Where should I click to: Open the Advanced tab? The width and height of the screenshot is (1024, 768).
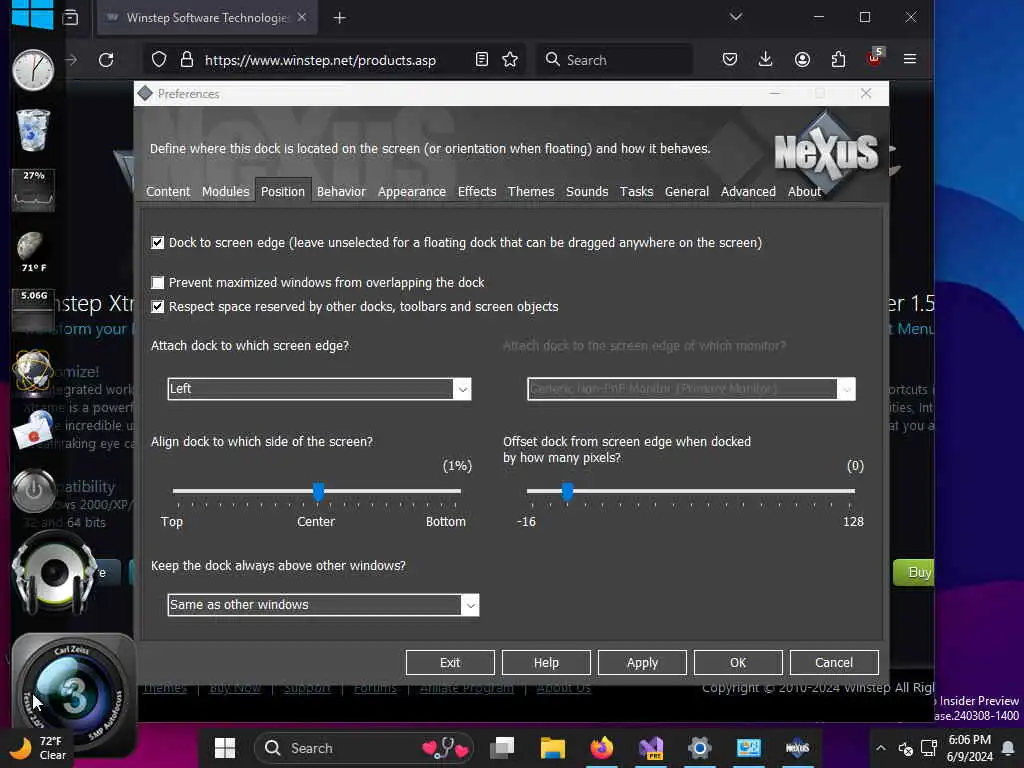tap(748, 191)
